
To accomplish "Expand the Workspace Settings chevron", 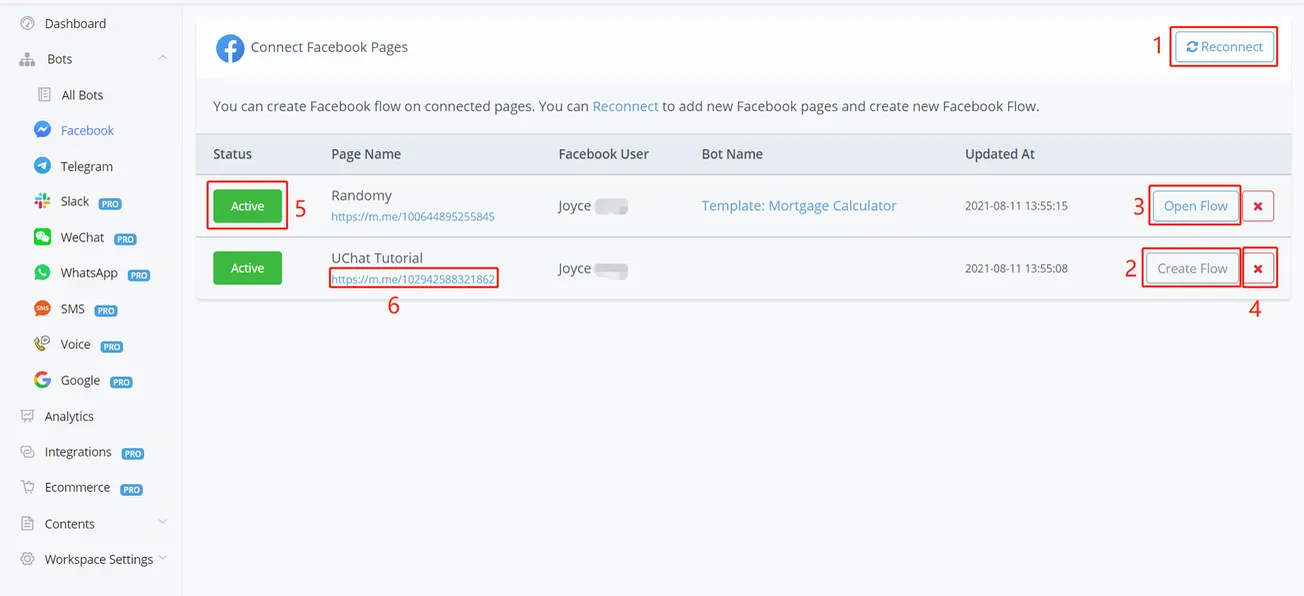I will 162,558.
